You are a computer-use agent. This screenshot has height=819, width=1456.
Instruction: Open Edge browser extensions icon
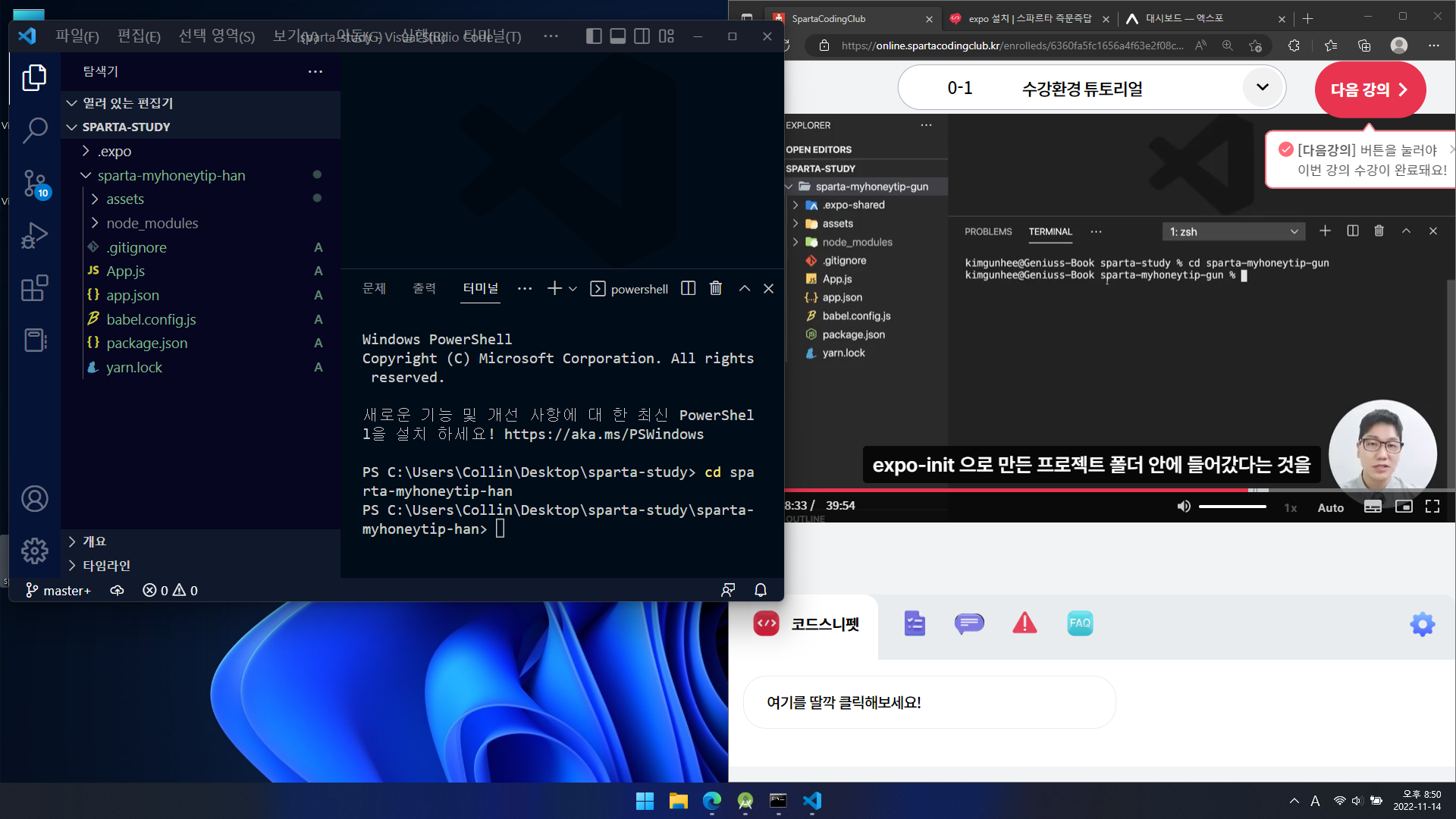(1294, 45)
